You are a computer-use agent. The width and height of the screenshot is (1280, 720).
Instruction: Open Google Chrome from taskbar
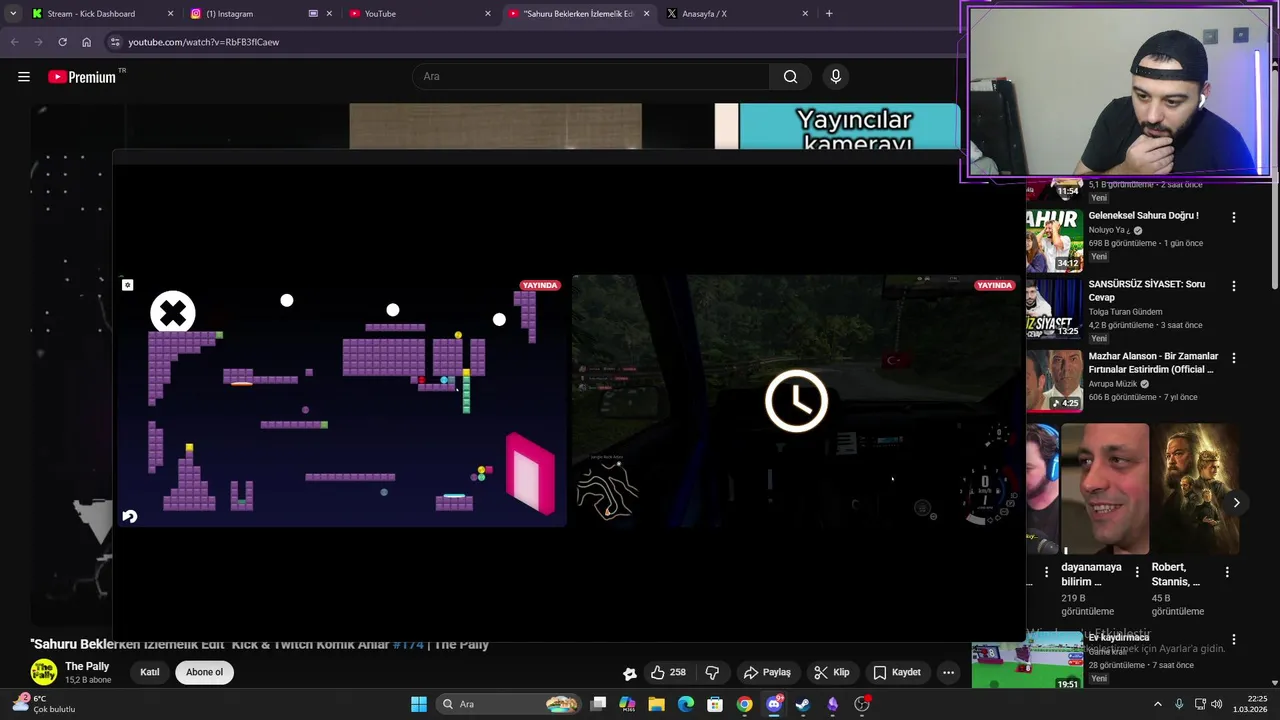tap(745, 704)
